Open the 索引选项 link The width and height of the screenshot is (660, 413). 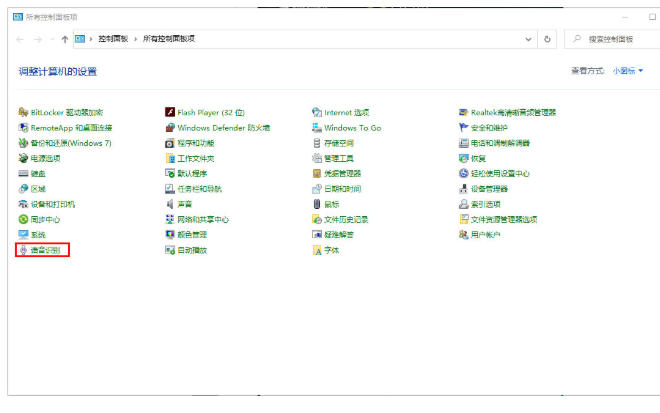pyautogui.click(x=485, y=204)
